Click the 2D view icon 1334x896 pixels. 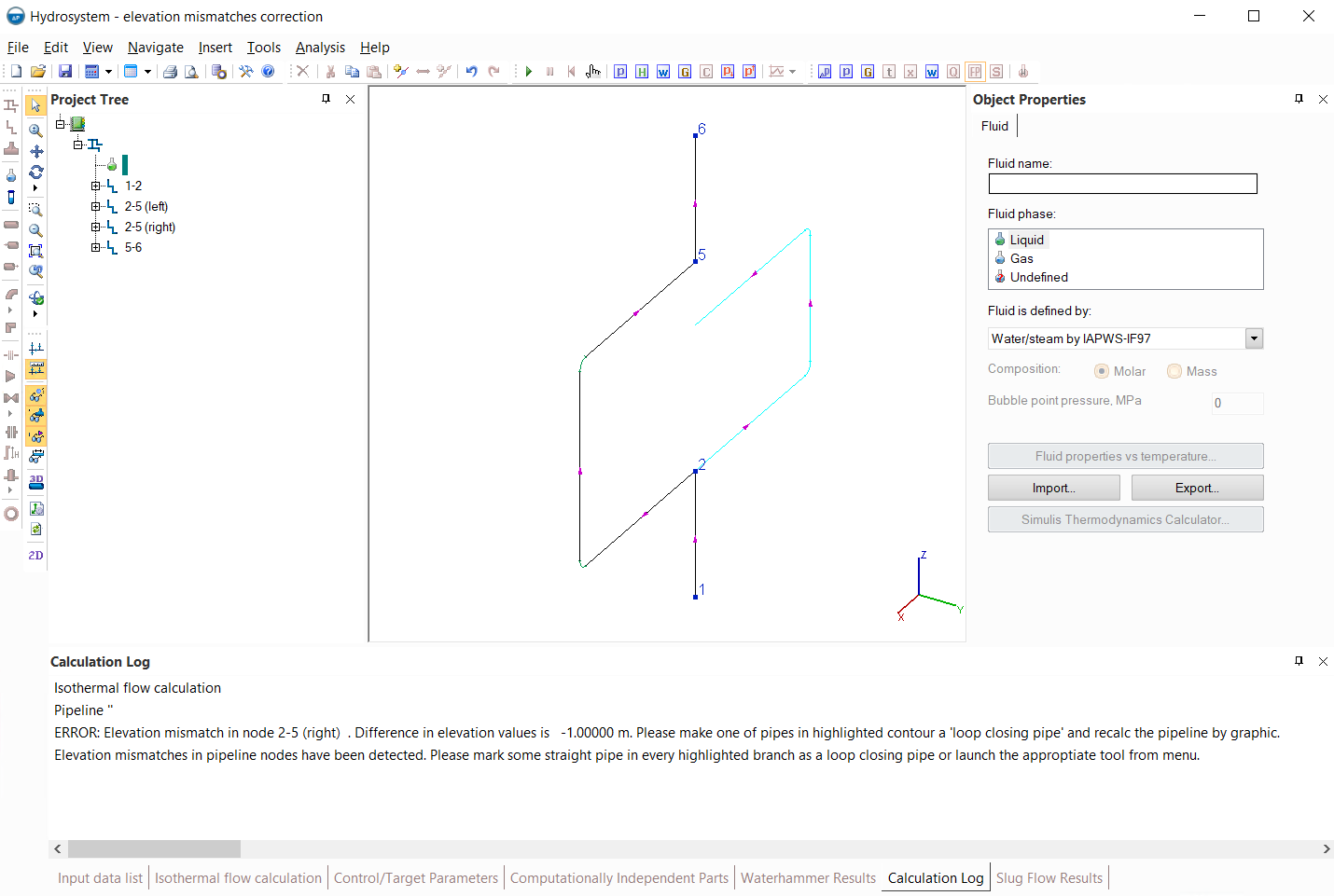[x=36, y=556]
